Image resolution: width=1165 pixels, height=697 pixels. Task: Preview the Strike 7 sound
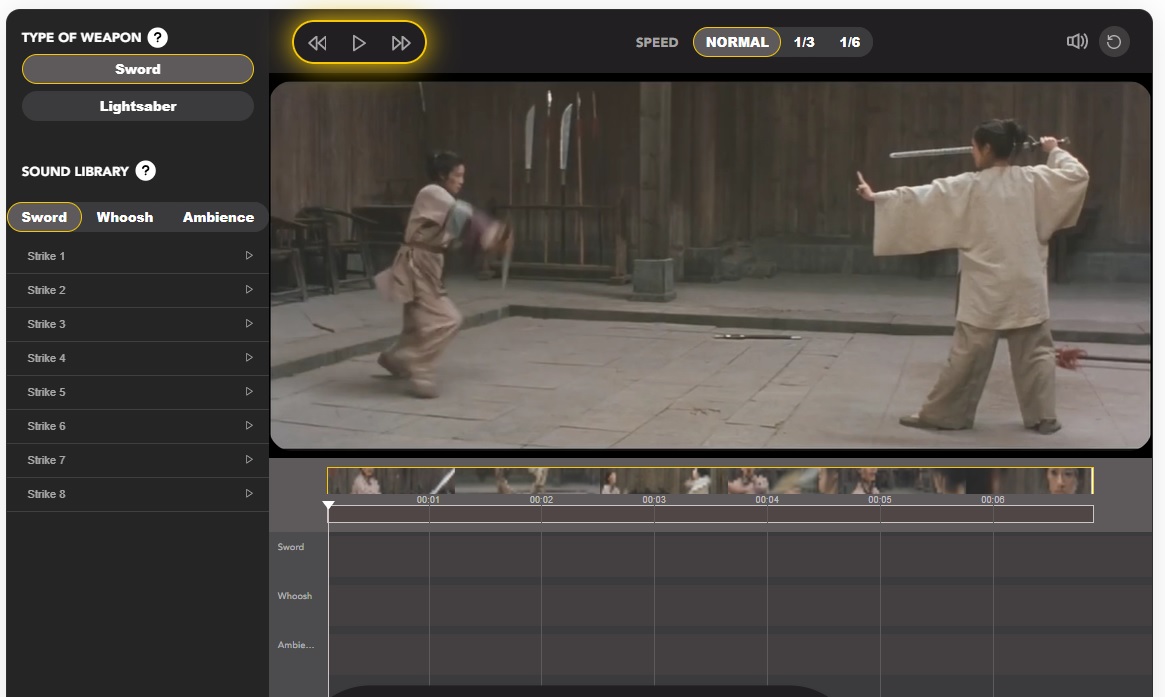(x=248, y=459)
